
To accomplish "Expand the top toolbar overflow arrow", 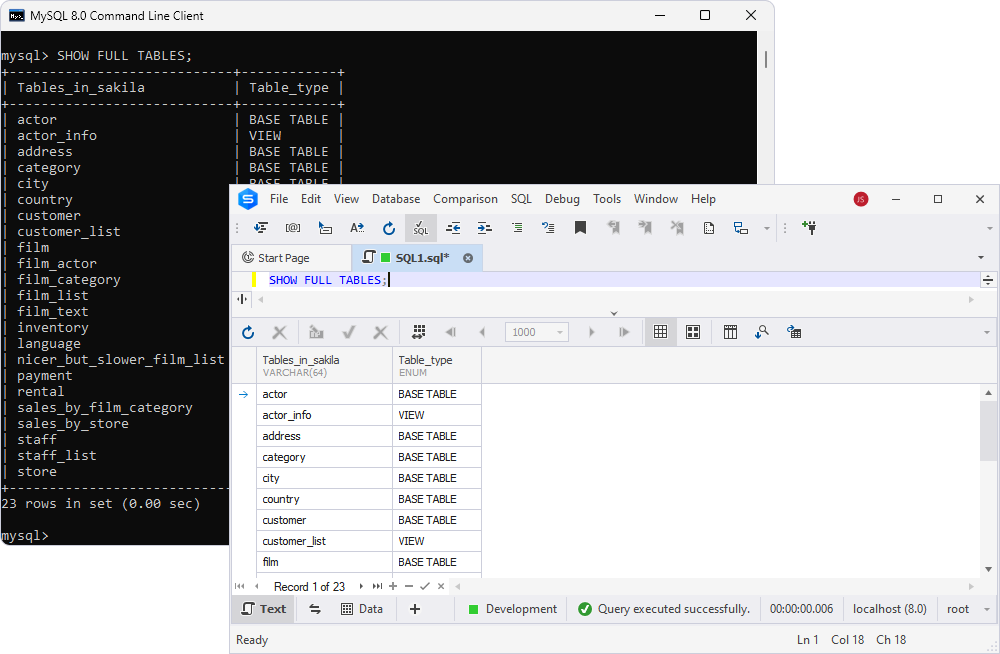I will pyautogui.click(x=989, y=228).
